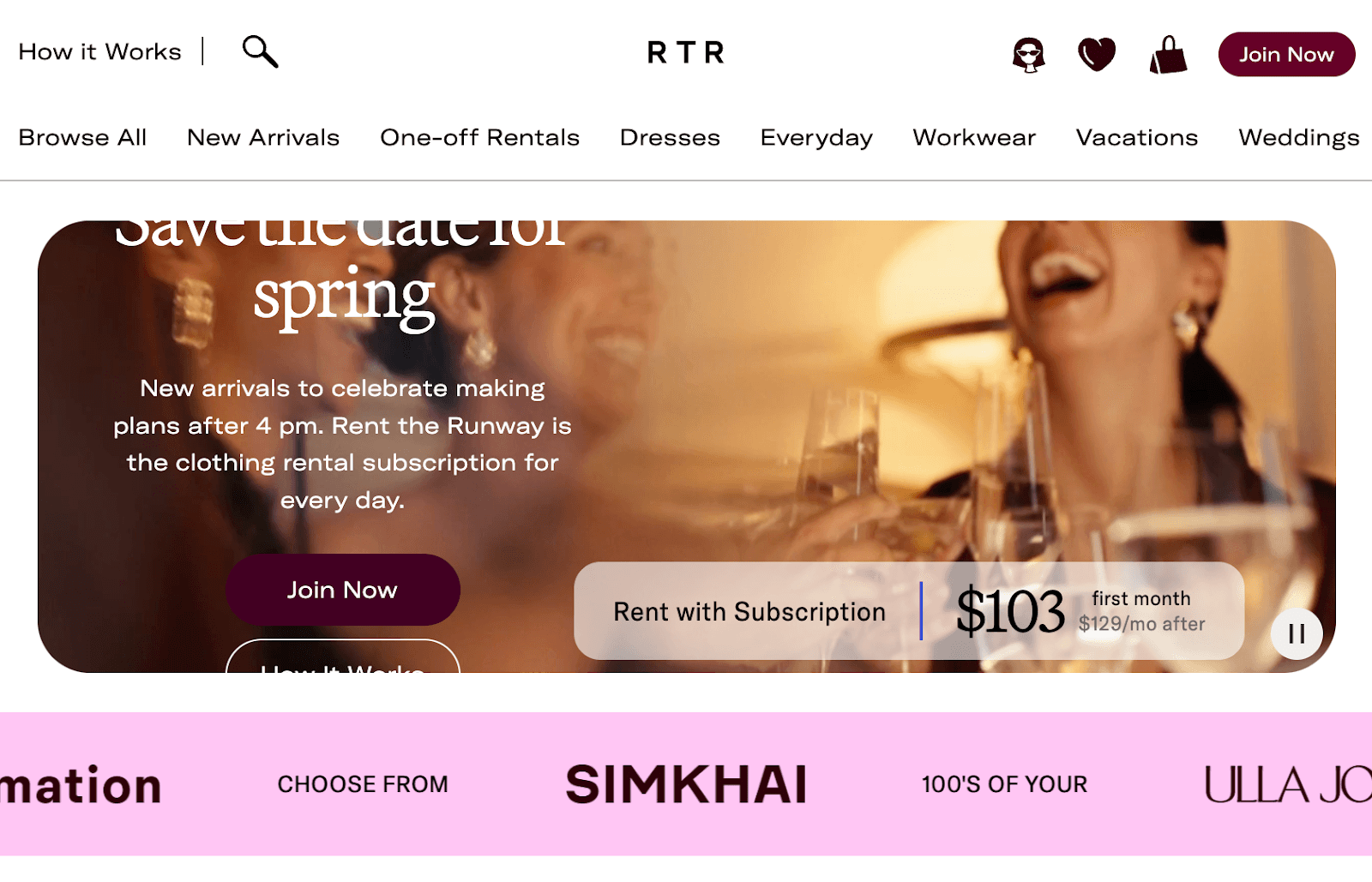
Task: Open the Dresses category
Action: (x=670, y=137)
